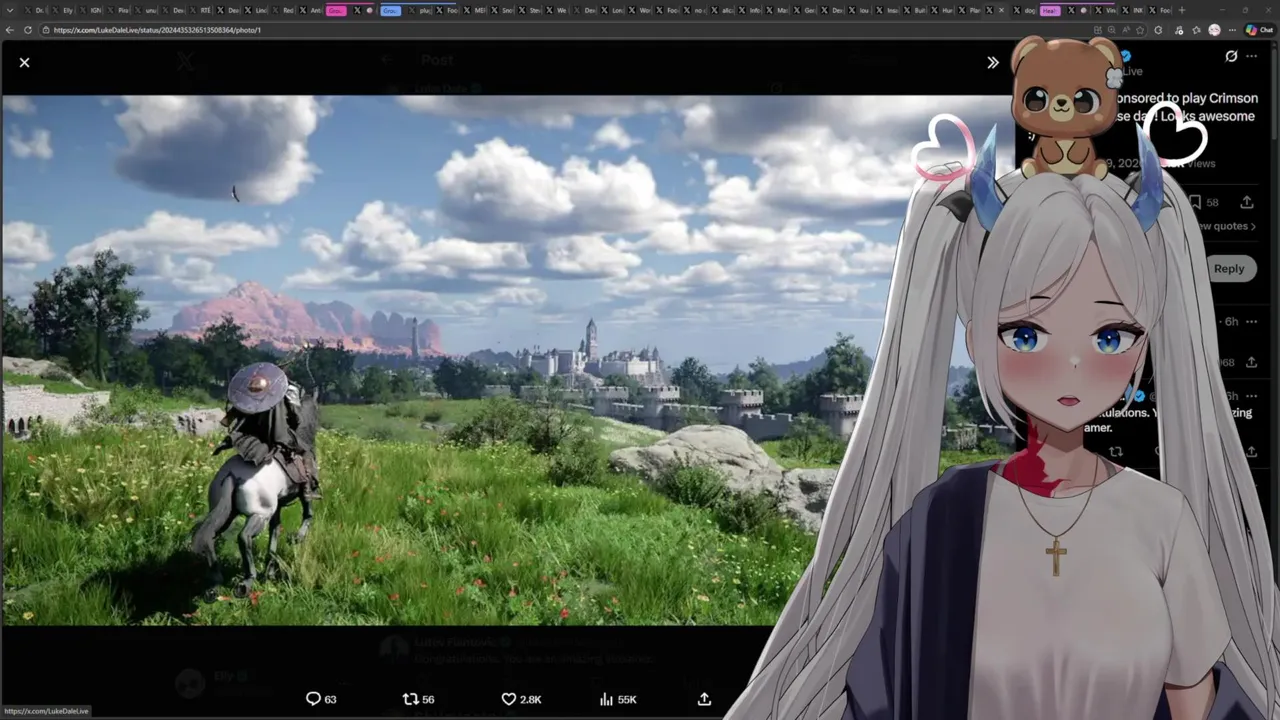This screenshot has width=1280, height=720.
Task: Switch to the MEI tab
Action: tap(474, 10)
